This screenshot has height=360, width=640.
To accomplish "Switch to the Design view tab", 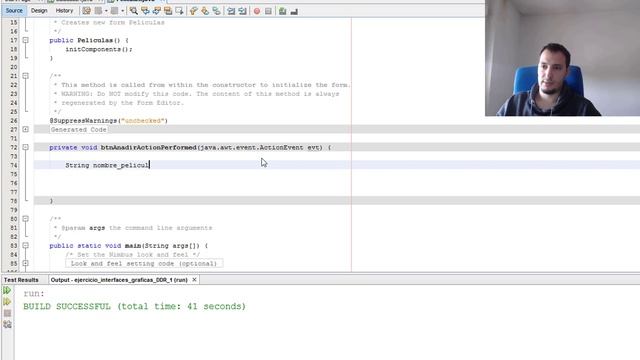I will [x=39, y=11].
